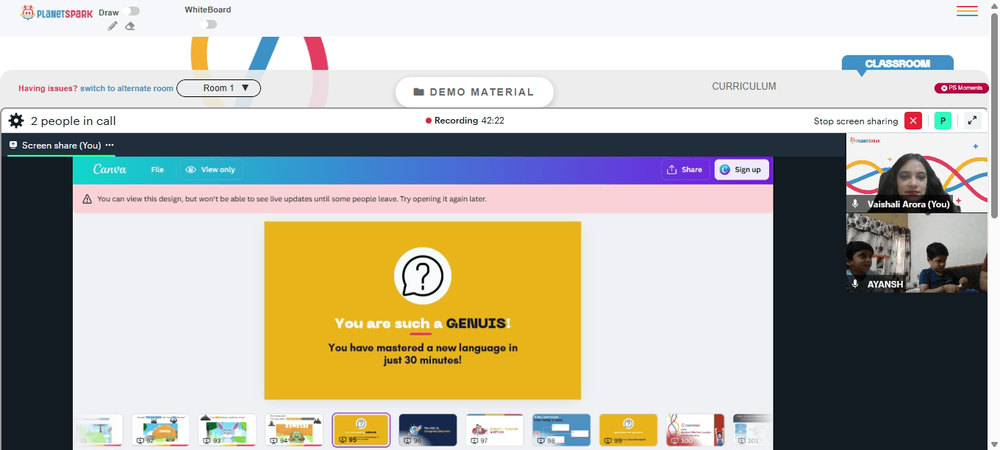Open the hamburger menu in top bar
The width and height of the screenshot is (1000, 450).
[967, 11]
